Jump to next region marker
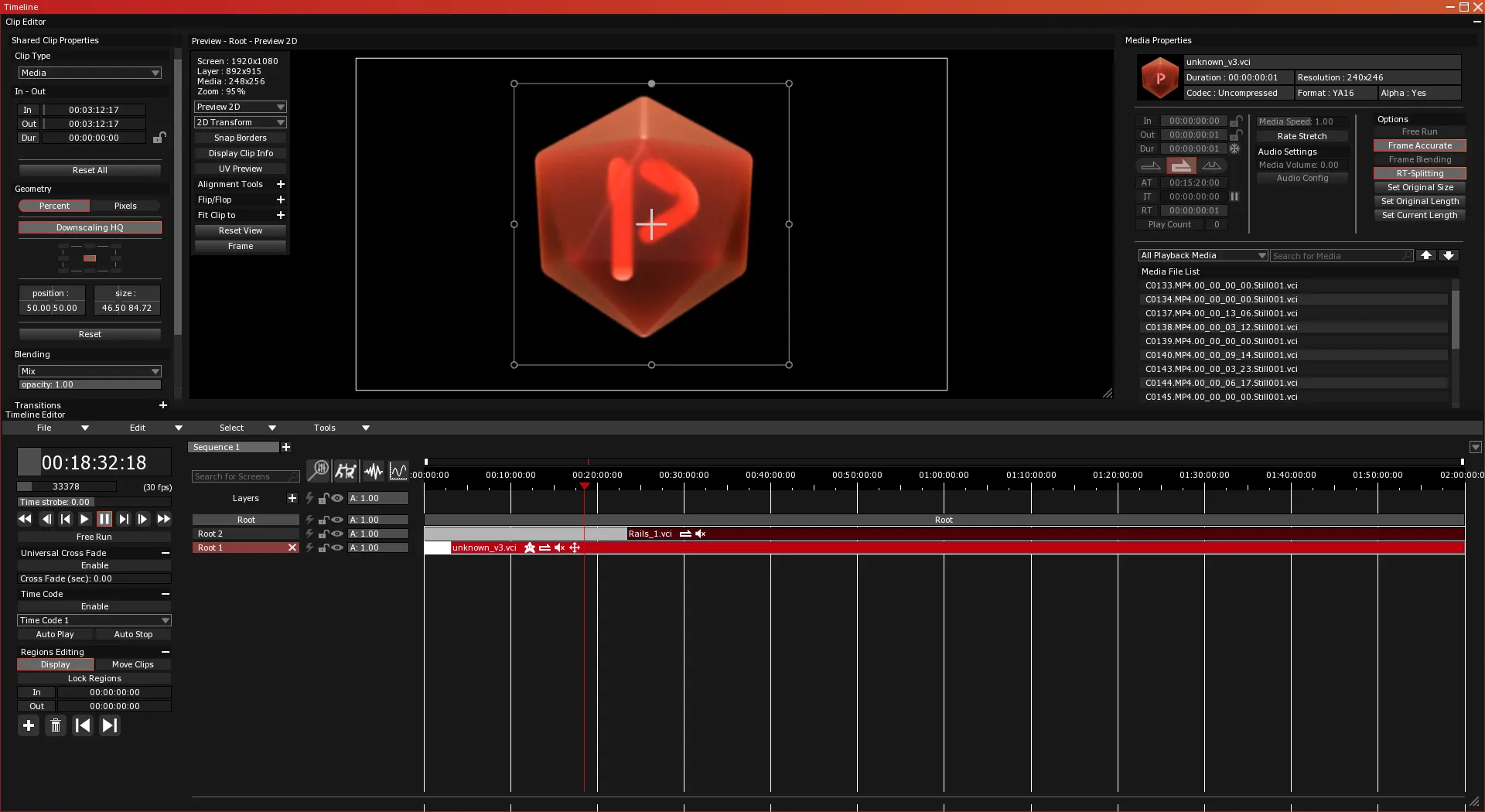 pyautogui.click(x=110, y=725)
